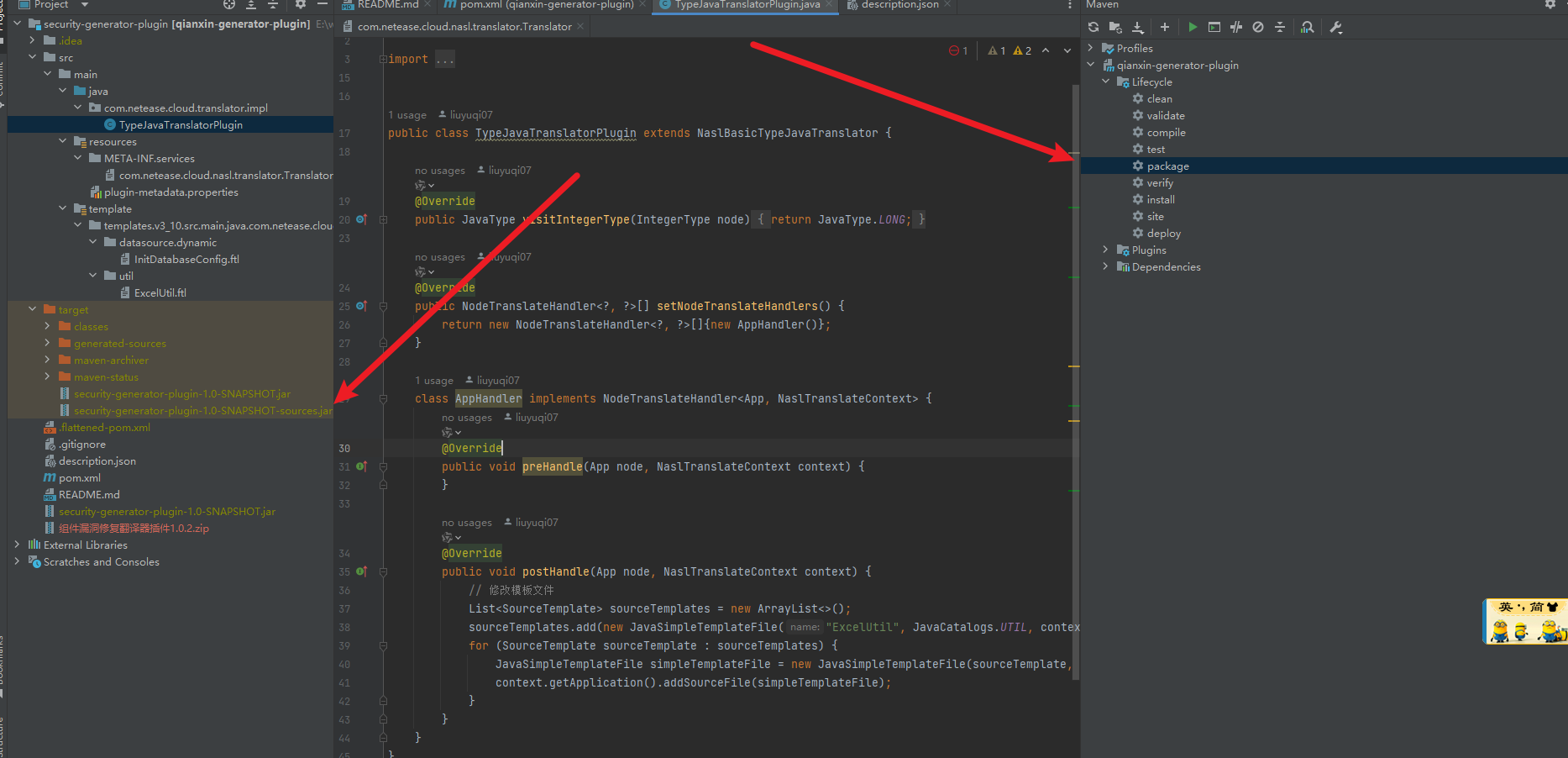Close the Translator services tab
This screenshot has width=1568, height=758.
point(580,27)
